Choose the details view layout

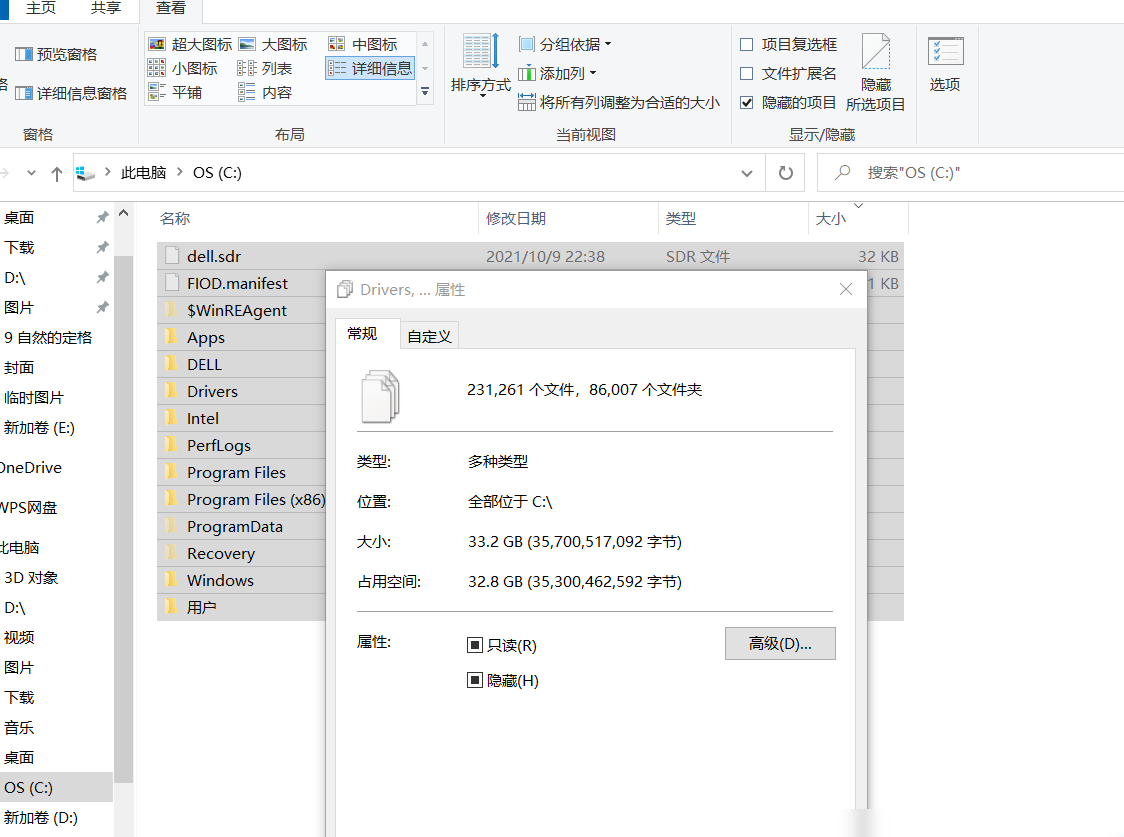[370, 68]
